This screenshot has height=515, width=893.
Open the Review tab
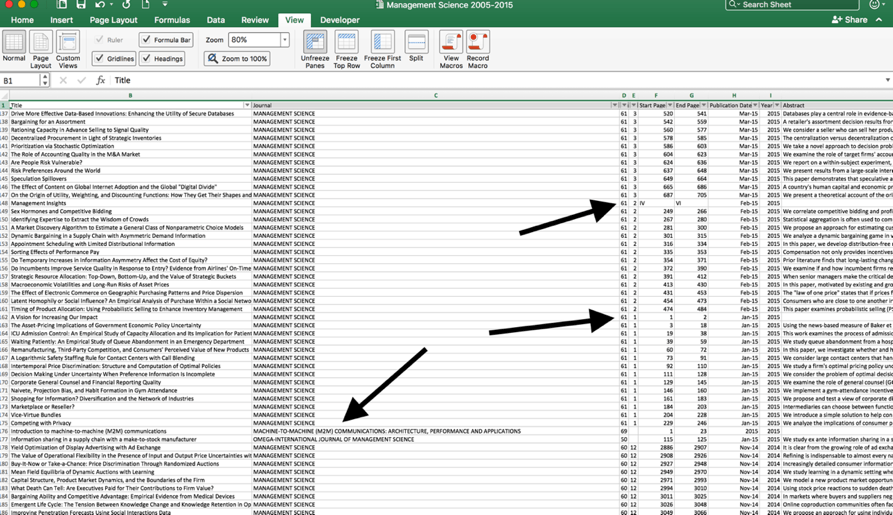(x=255, y=20)
